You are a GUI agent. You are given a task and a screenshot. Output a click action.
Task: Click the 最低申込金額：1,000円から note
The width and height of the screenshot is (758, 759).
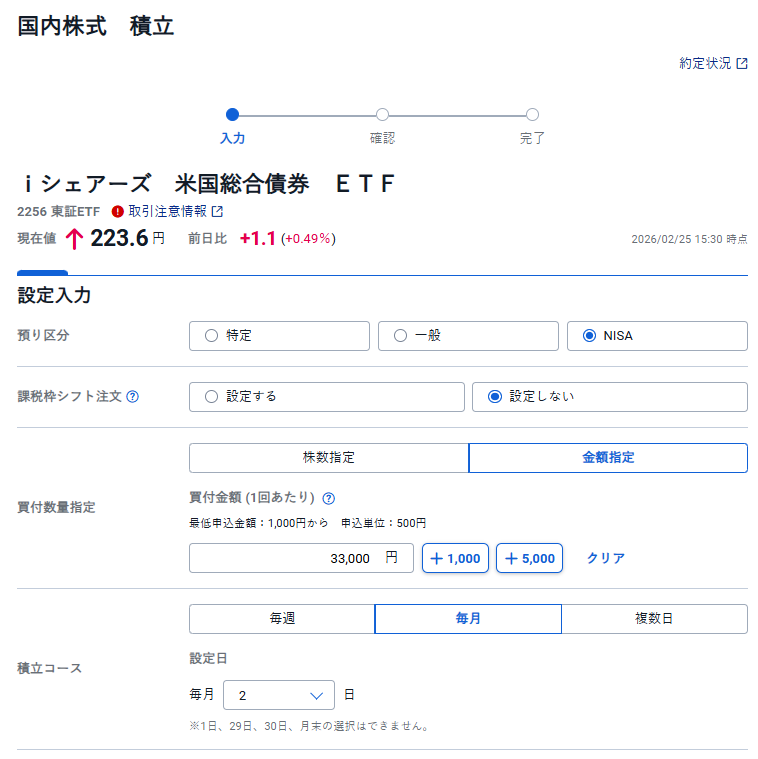click(x=258, y=523)
